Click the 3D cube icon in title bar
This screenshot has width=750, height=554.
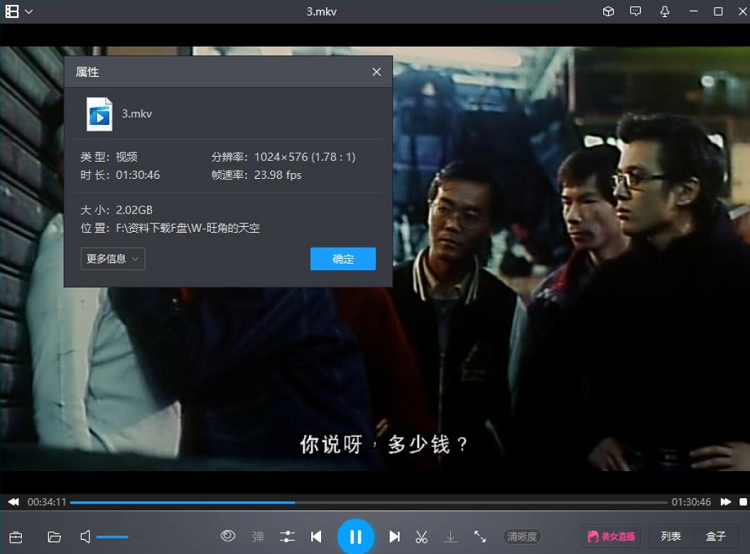[x=607, y=11]
